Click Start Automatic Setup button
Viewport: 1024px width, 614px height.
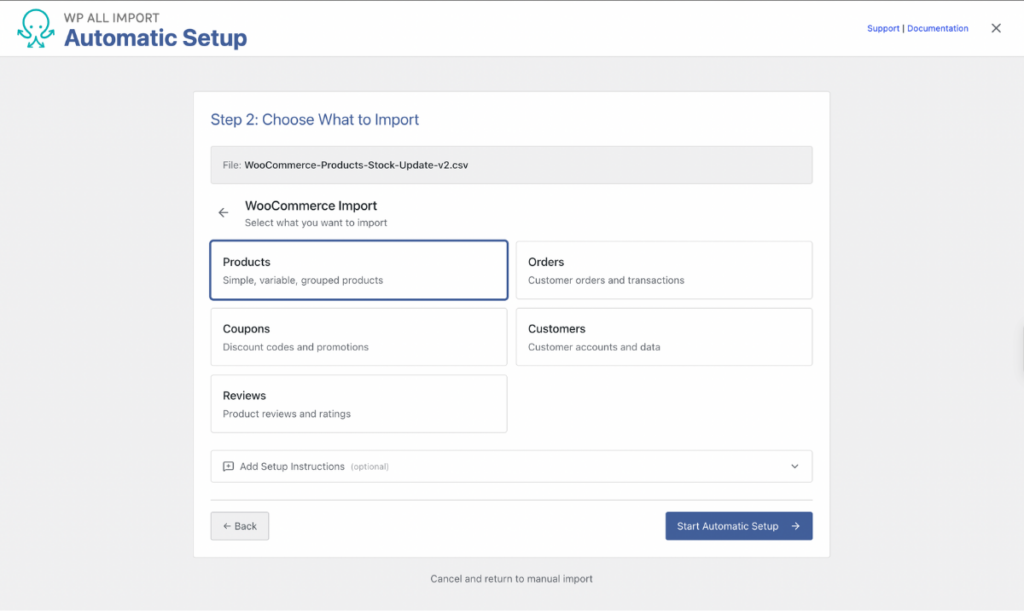pos(739,526)
